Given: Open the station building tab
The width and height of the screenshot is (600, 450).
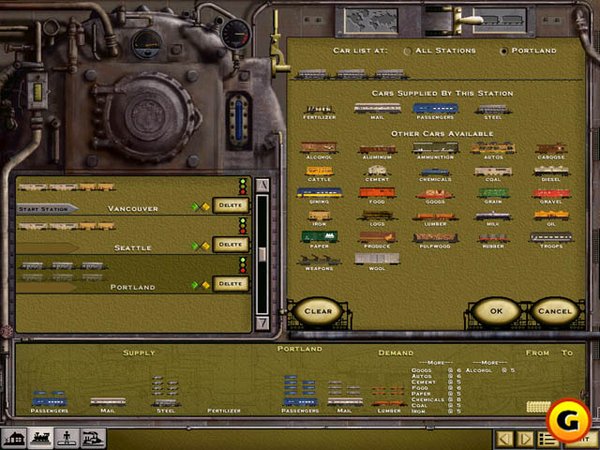Looking at the screenshot, I should [15, 438].
